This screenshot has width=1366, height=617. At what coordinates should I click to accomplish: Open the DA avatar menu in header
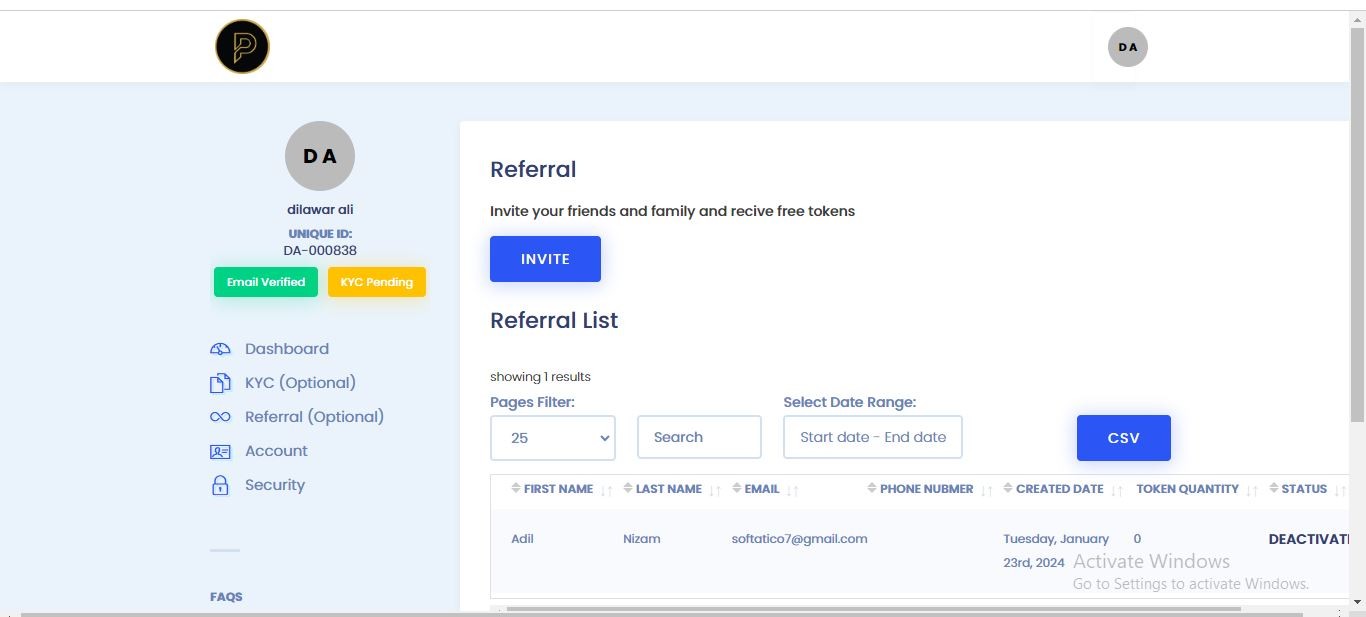pos(1127,47)
